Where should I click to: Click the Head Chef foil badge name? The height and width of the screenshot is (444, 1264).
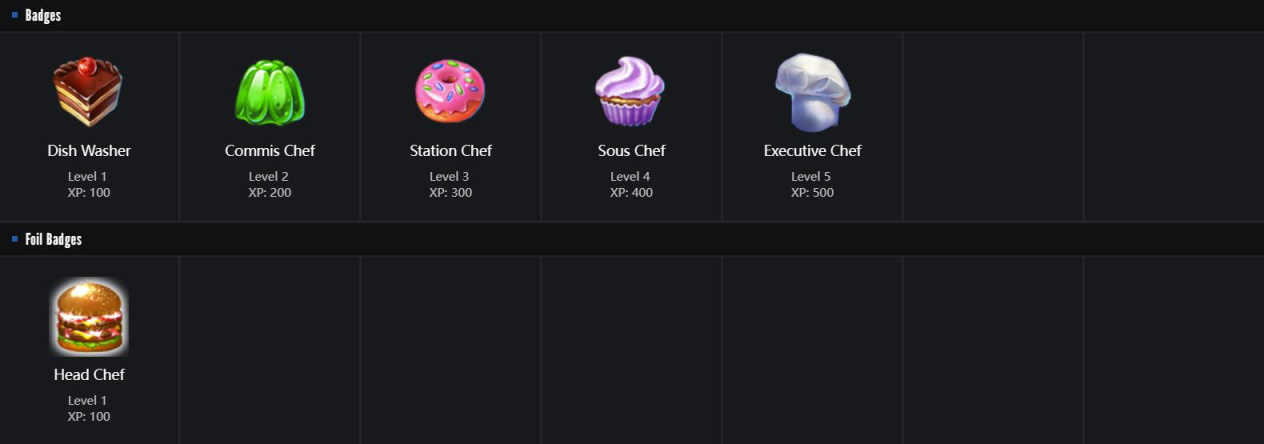click(89, 375)
